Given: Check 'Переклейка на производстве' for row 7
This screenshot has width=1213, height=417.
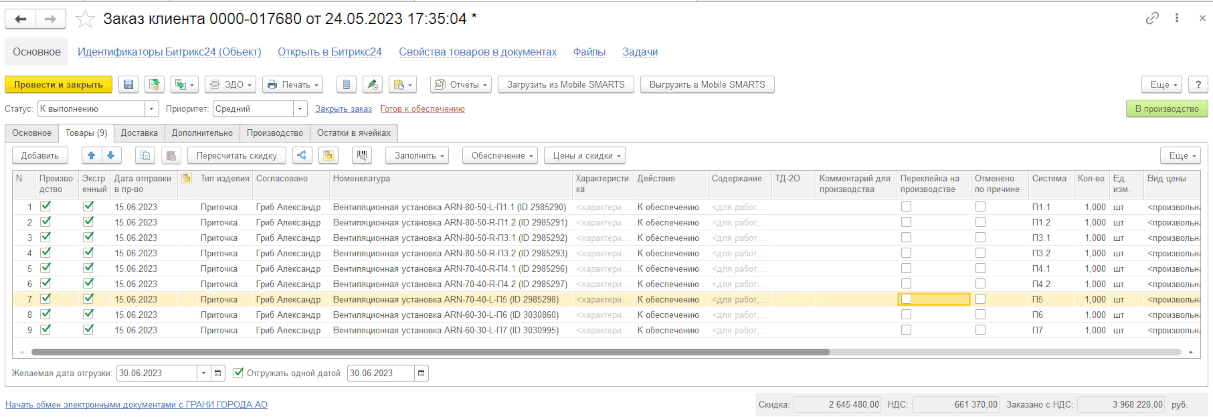Looking at the screenshot, I should [906, 299].
